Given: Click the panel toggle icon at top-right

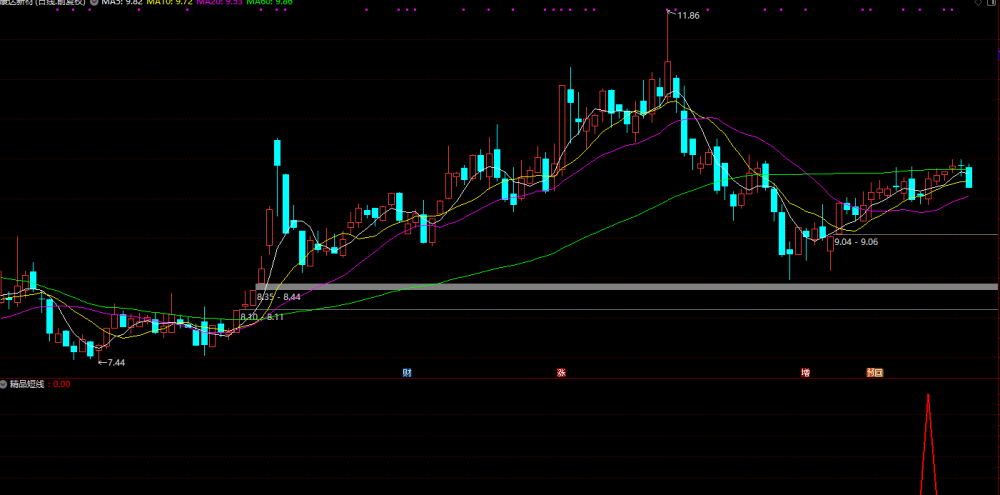Looking at the screenshot, I should 992,3.
